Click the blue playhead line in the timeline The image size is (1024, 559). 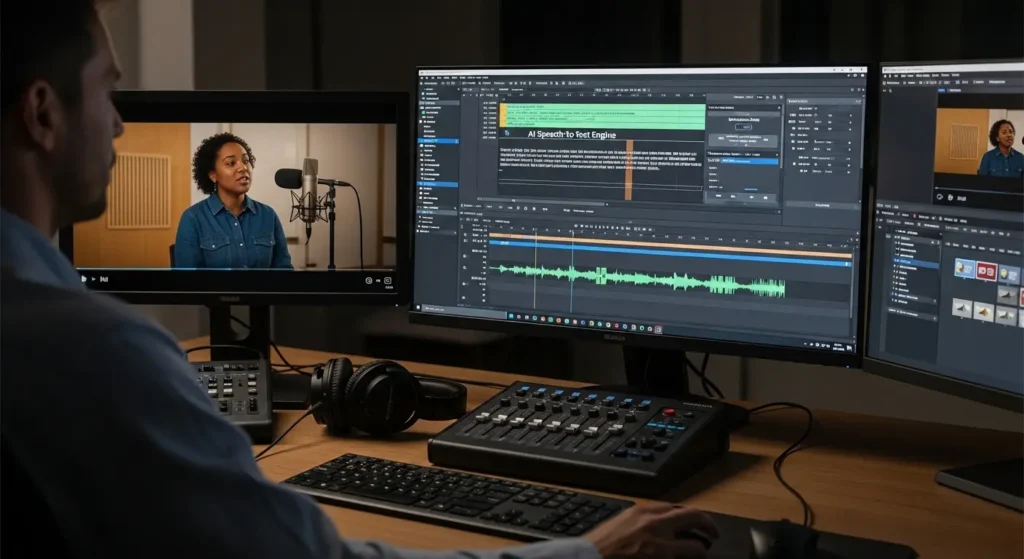click(x=571, y=271)
